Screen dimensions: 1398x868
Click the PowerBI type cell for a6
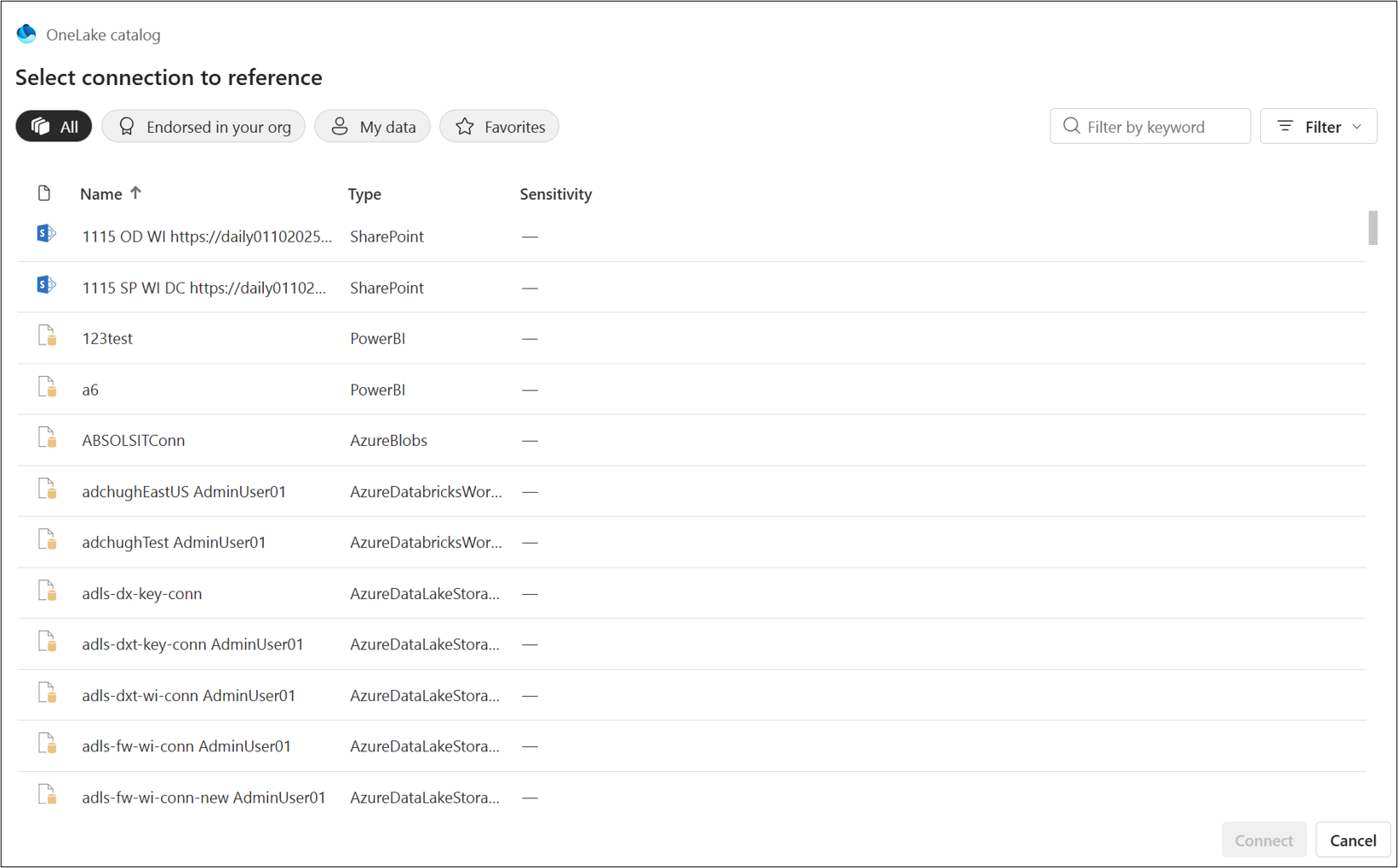[377, 390]
